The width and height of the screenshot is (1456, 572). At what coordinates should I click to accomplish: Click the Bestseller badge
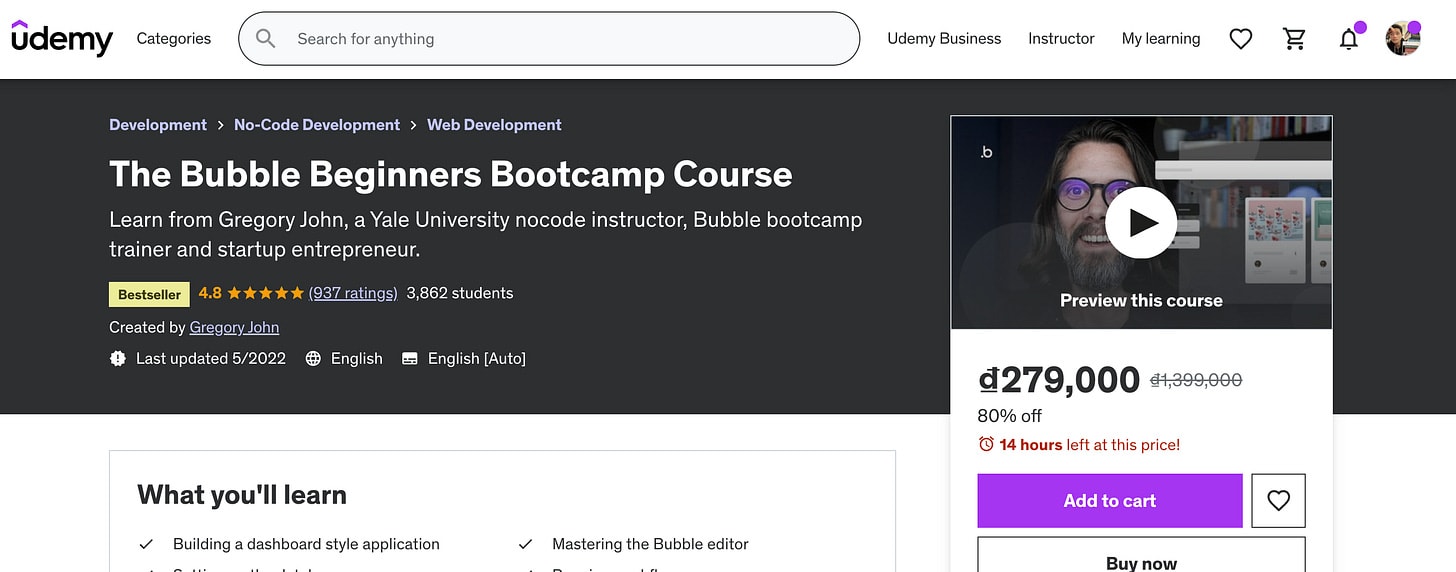(149, 294)
